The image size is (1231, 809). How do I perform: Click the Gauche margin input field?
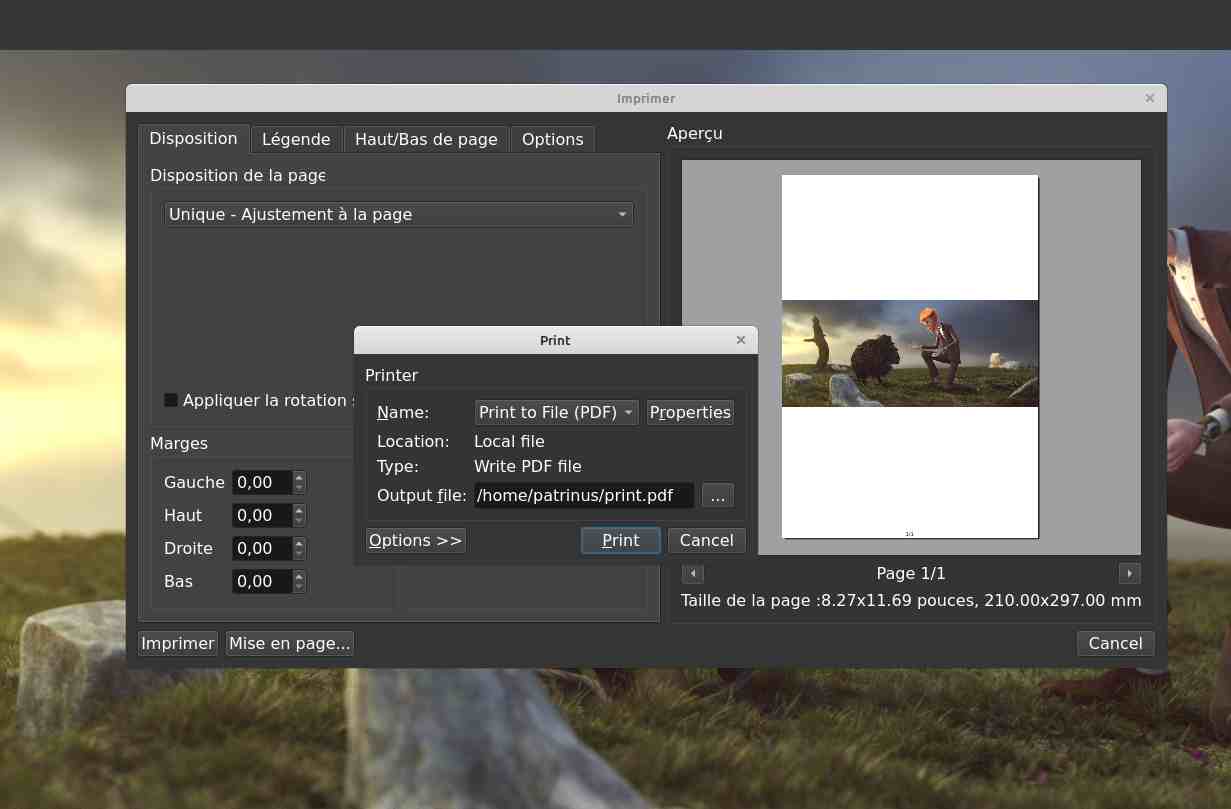click(x=262, y=482)
